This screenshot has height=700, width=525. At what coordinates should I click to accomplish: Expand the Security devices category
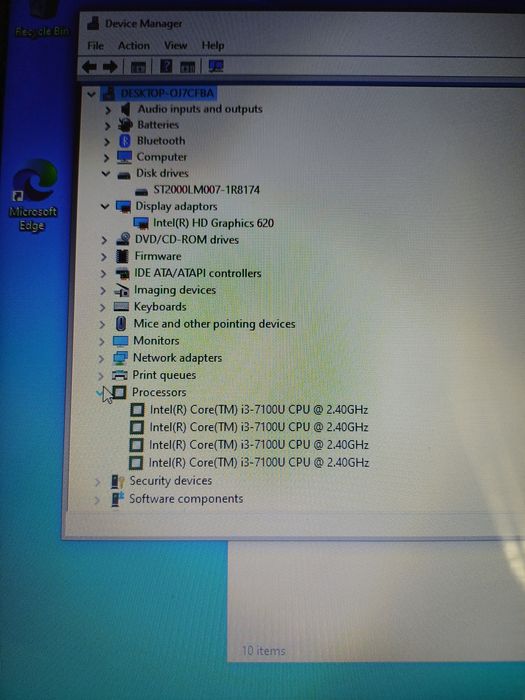(97, 482)
